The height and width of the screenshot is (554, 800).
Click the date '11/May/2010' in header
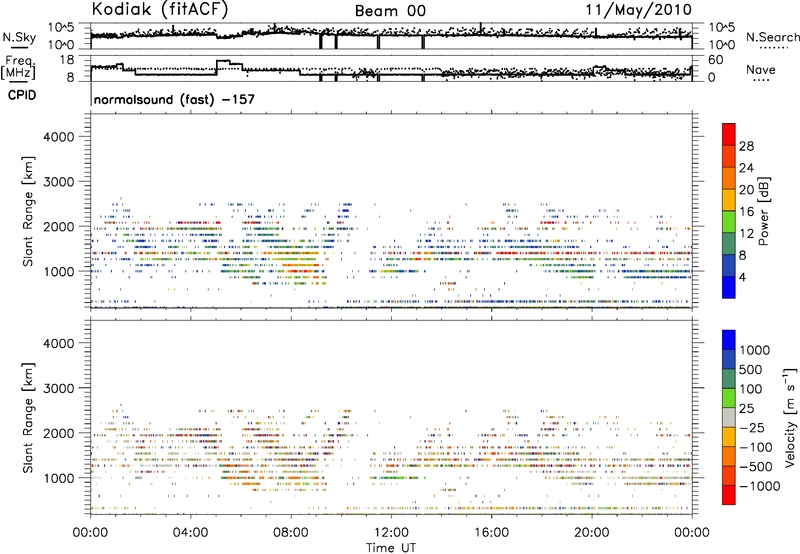[638, 10]
